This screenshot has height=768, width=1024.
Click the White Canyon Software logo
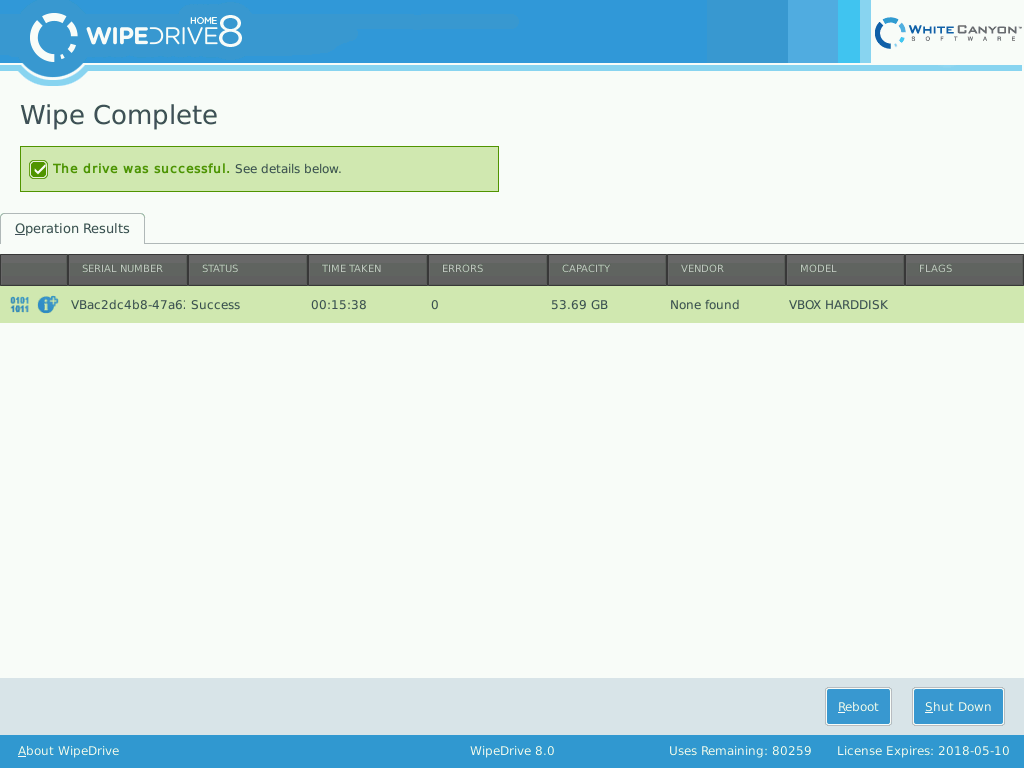(x=947, y=32)
